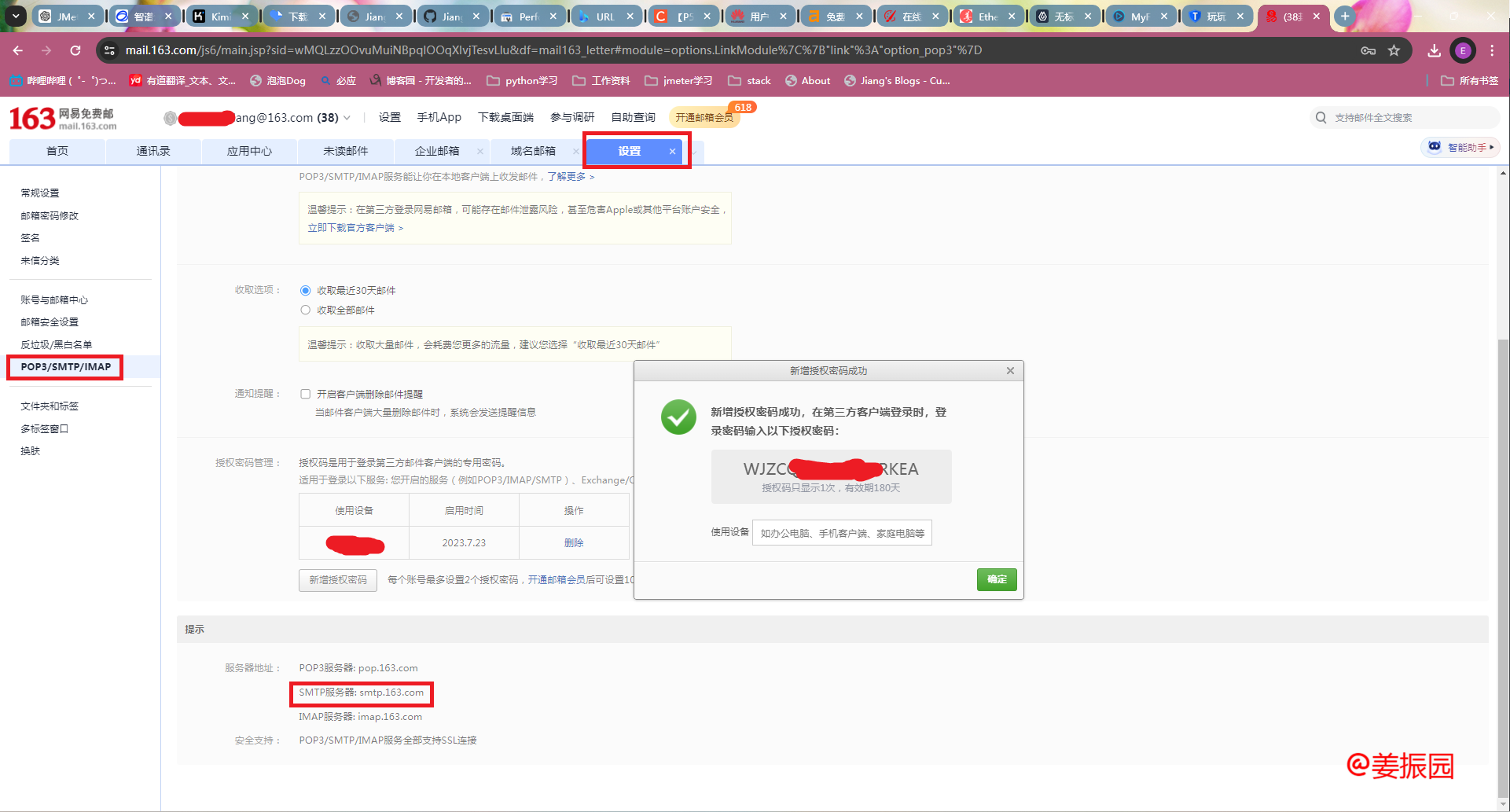
Task: Select 邮箱密码修改 in the sidebar
Action: [x=50, y=216]
